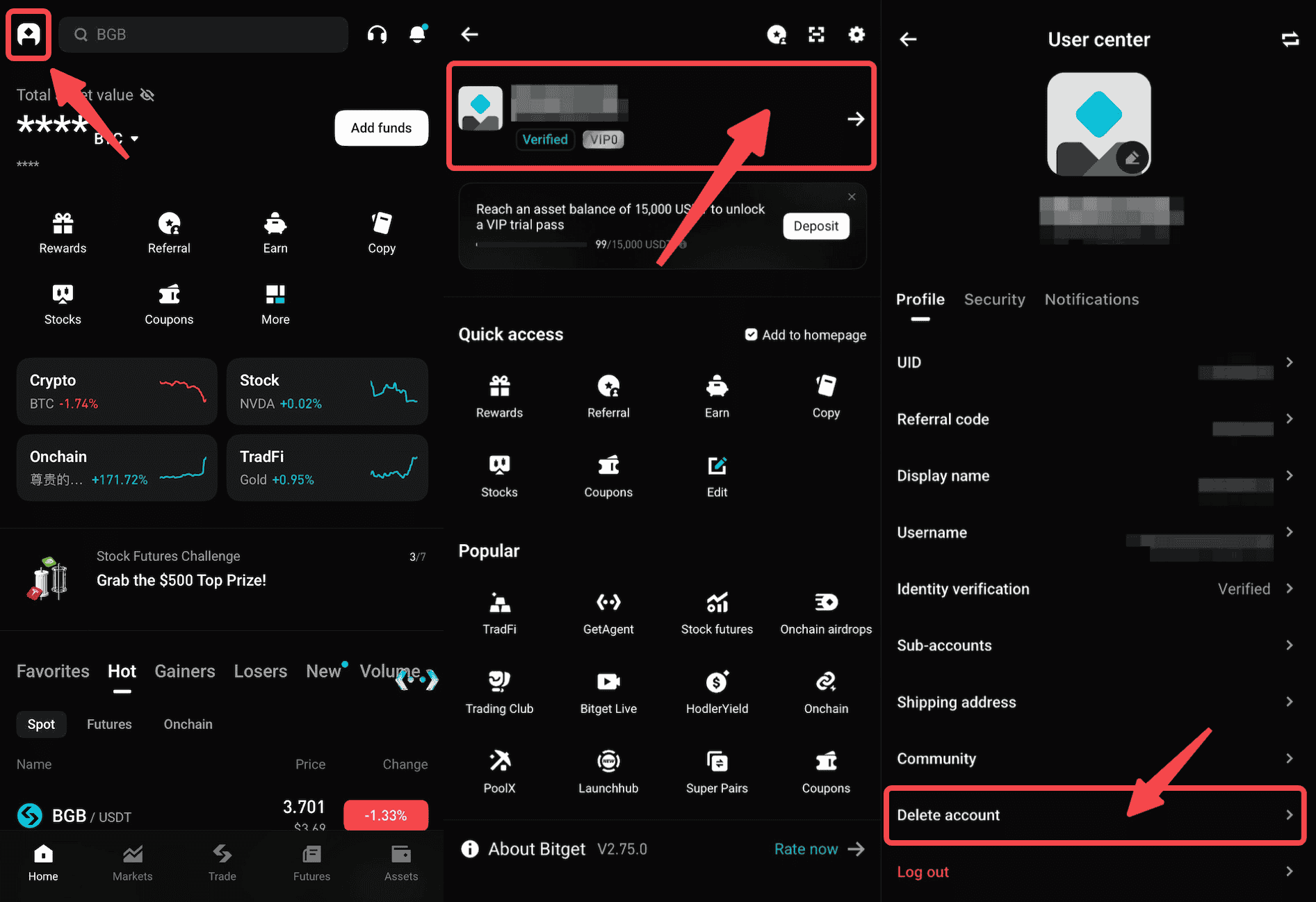
Task: Dismiss the VIP trial pass banner
Action: pyautogui.click(x=852, y=197)
